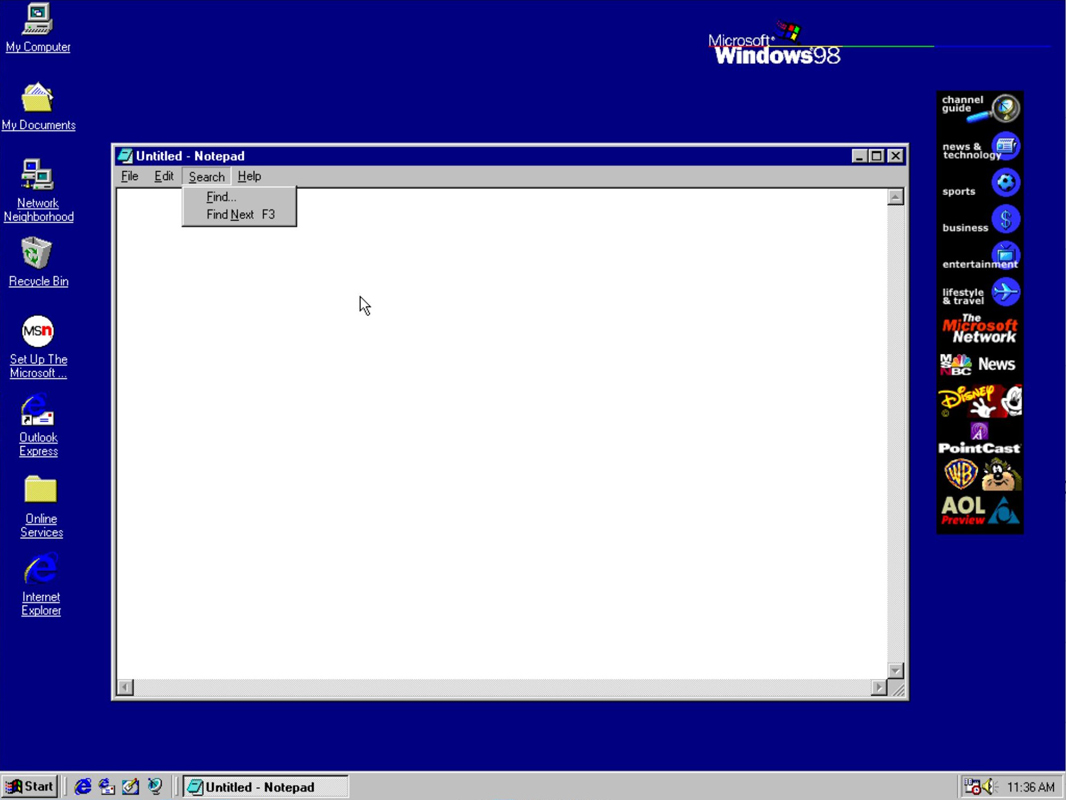The image size is (1066, 800).
Task: Open the Warner Bros channel
Action: pyautogui.click(x=980, y=474)
